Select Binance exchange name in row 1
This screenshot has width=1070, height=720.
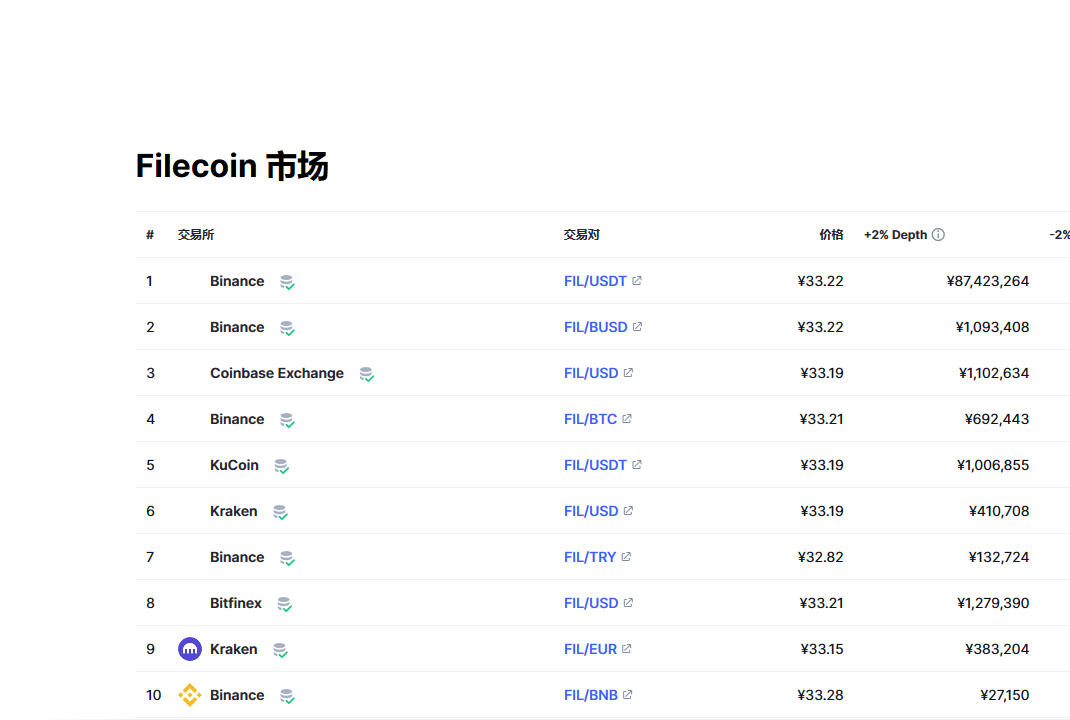pos(237,281)
